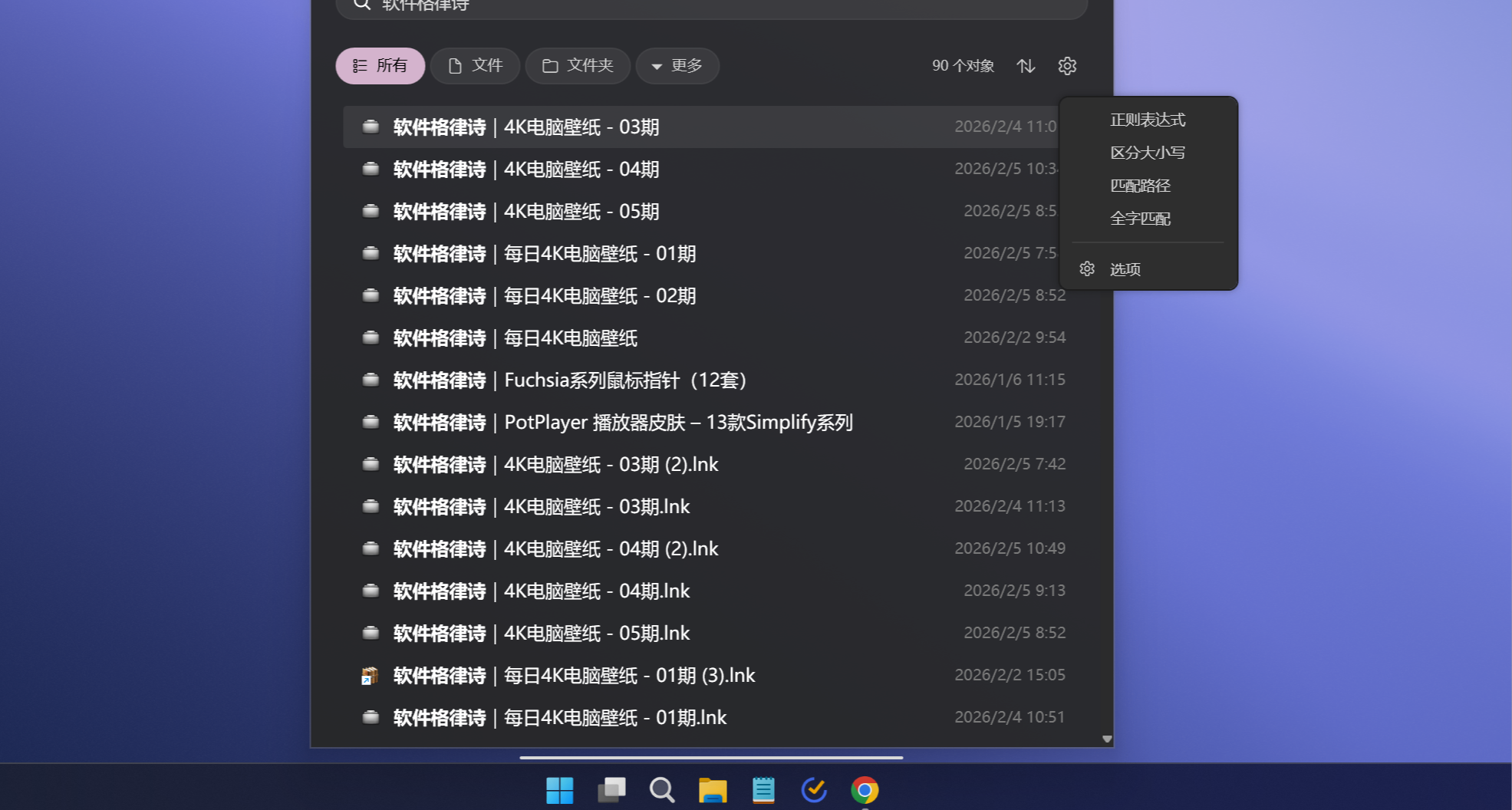Click the gear icon beside 选项 in the menu

pyautogui.click(x=1087, y=268)
